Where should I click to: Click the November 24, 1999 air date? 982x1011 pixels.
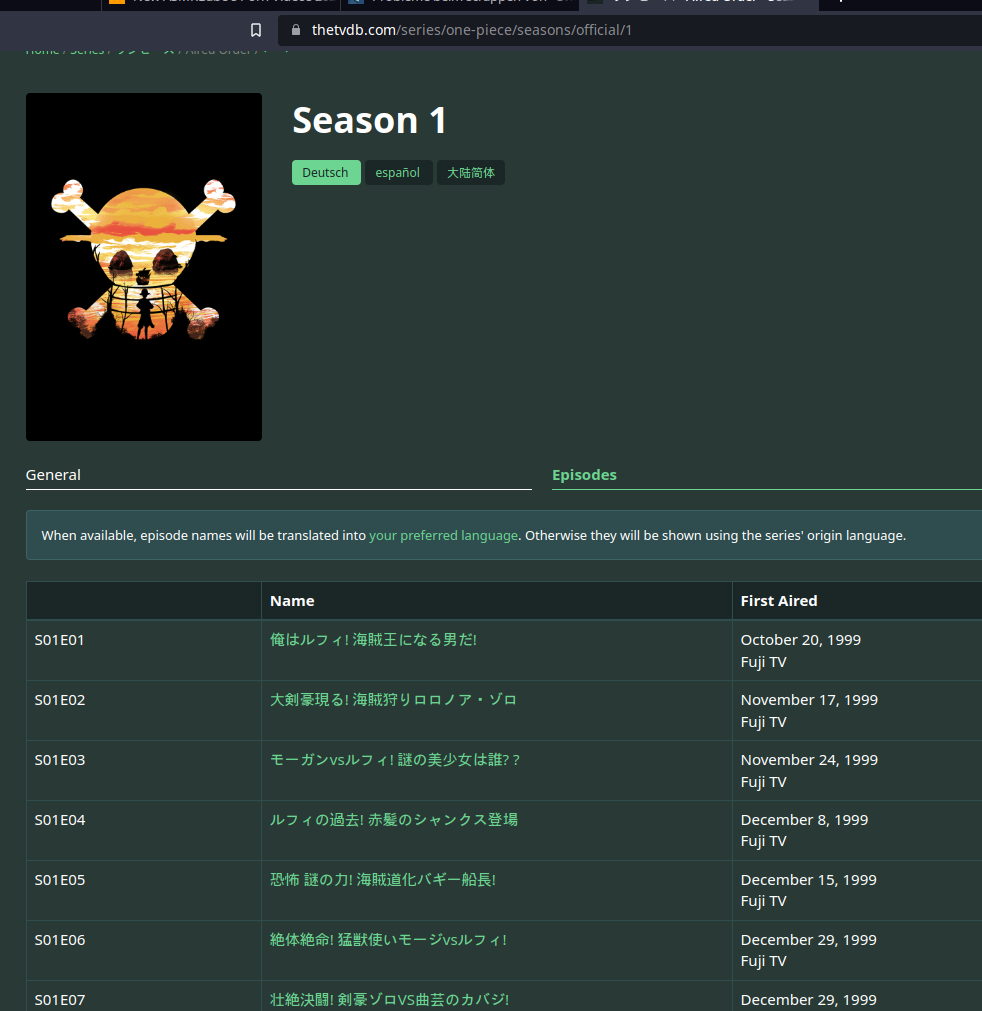[809, 760]
